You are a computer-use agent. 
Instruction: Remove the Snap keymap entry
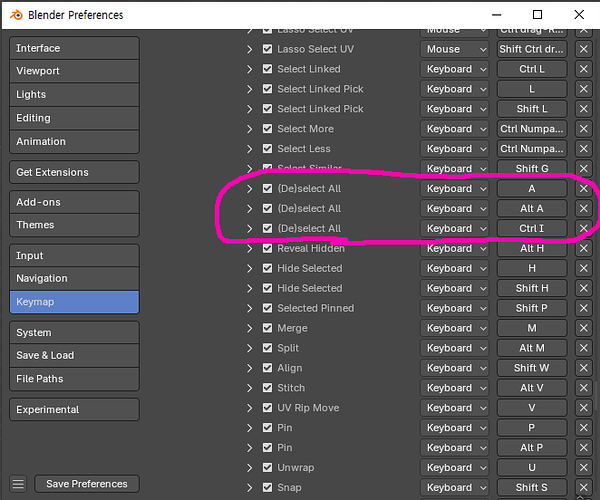point(583,487)
